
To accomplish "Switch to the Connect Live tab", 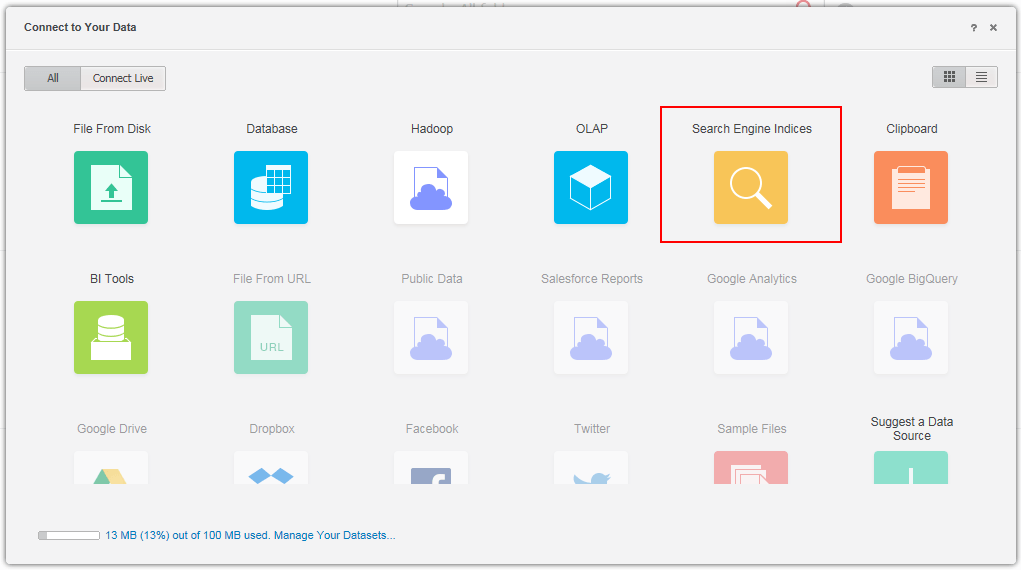I will (123, 78).
